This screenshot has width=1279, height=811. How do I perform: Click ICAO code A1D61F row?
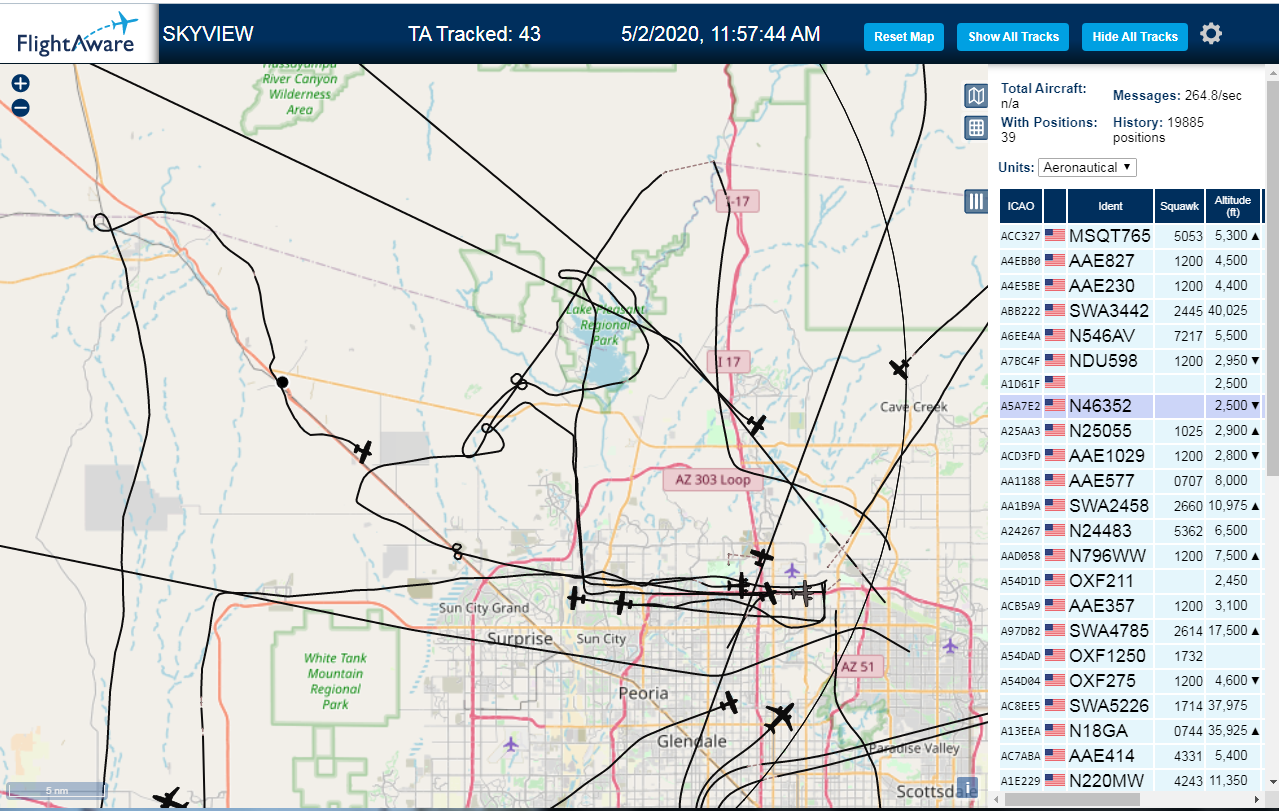coord(1131,383)
